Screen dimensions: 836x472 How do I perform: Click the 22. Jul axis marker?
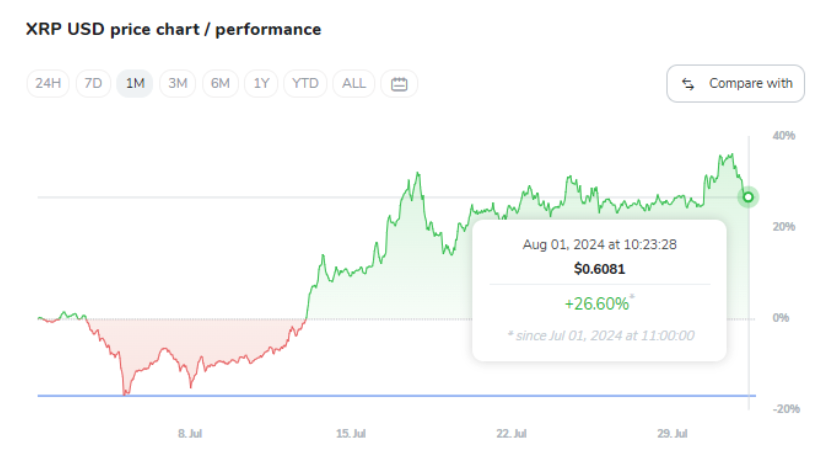tap(511, 434)
